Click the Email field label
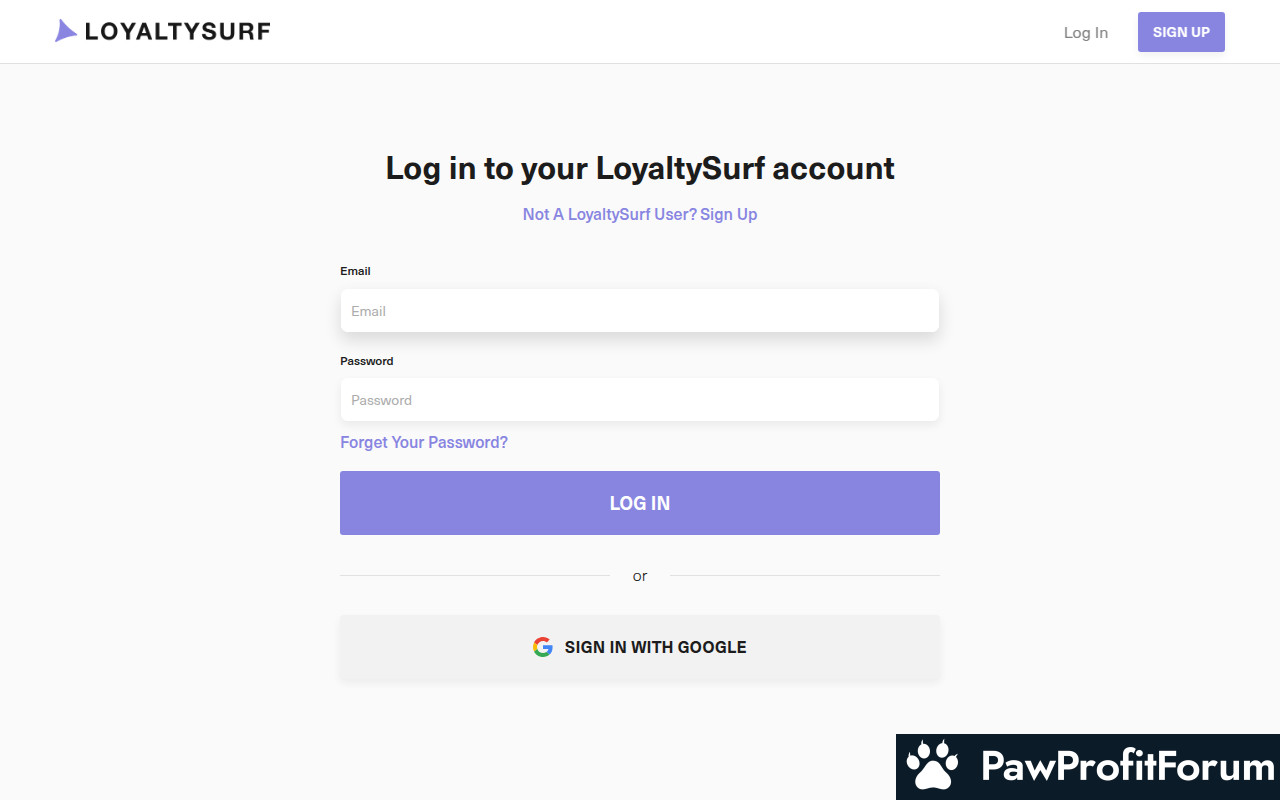This screenshot has height=800, width=1280. [x=355, y=271]
